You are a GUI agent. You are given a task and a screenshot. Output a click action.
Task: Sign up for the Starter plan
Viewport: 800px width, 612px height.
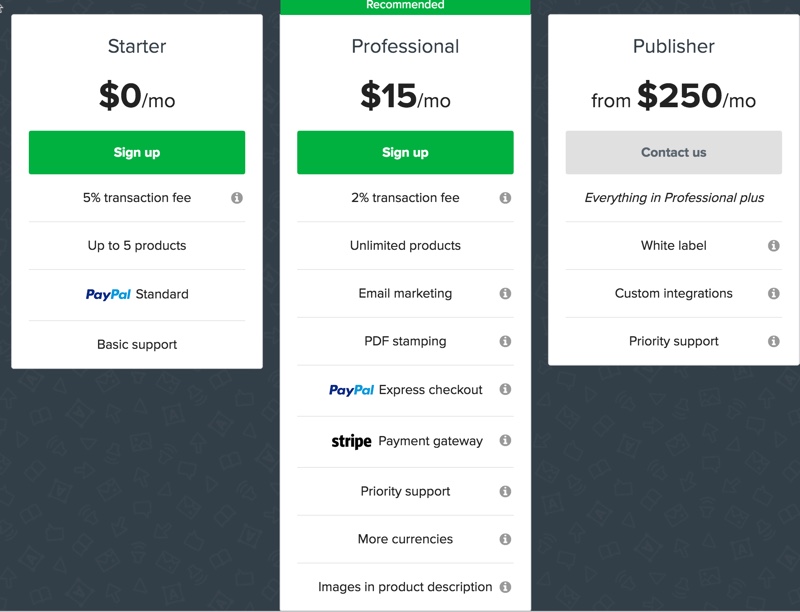pyautogui.click(x=137, y=152)
